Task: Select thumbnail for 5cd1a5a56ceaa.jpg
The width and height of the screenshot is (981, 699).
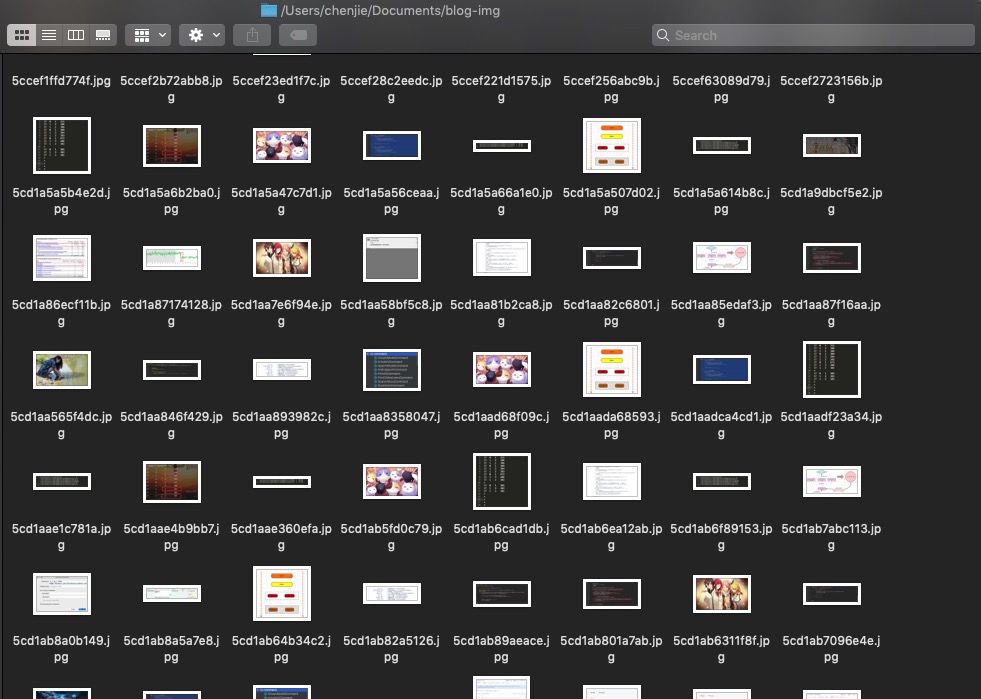Action: tap(392, 145)
